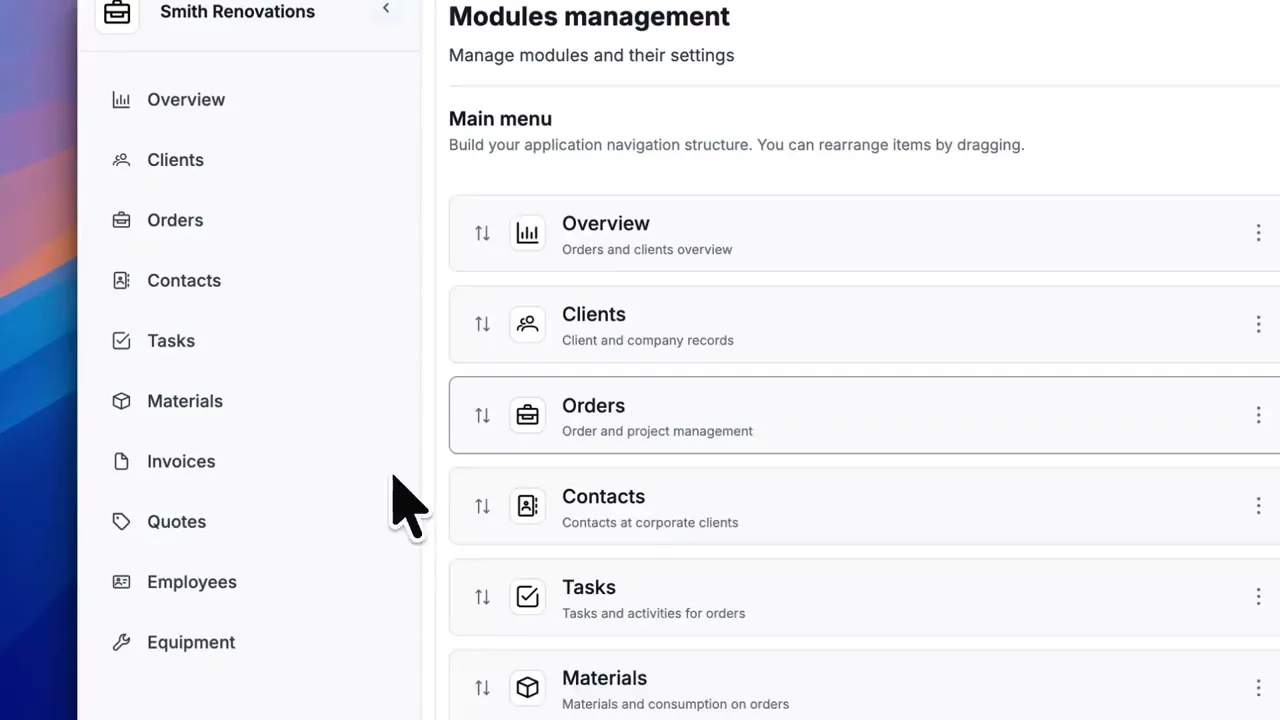Open the Clients module's three-dot options menu

(x=1258, y=324)
